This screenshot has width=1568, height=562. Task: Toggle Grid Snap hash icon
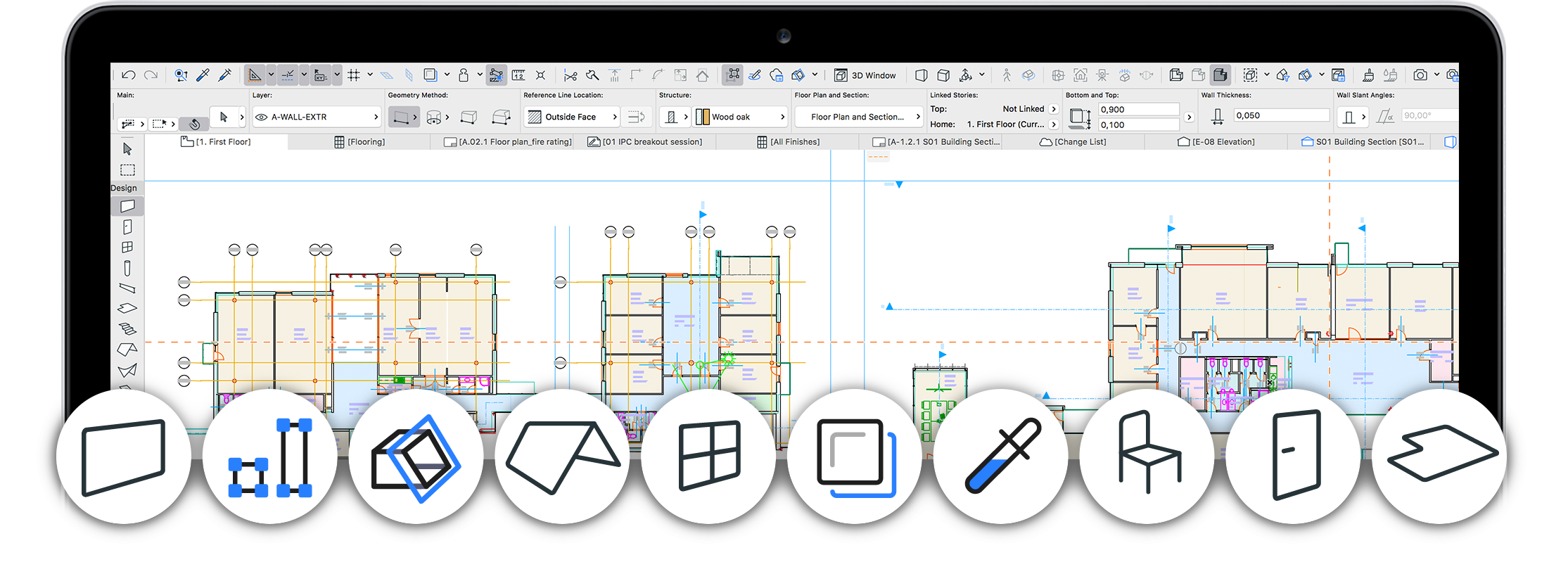(x=354, y=75)
